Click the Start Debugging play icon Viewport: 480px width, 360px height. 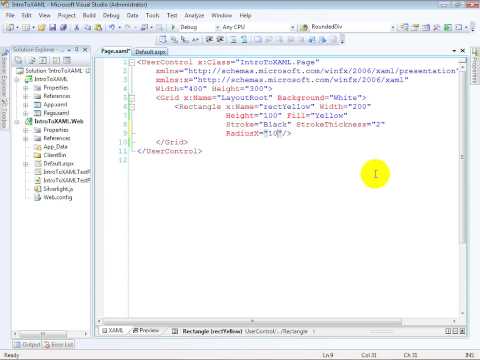tap(173, 27)
